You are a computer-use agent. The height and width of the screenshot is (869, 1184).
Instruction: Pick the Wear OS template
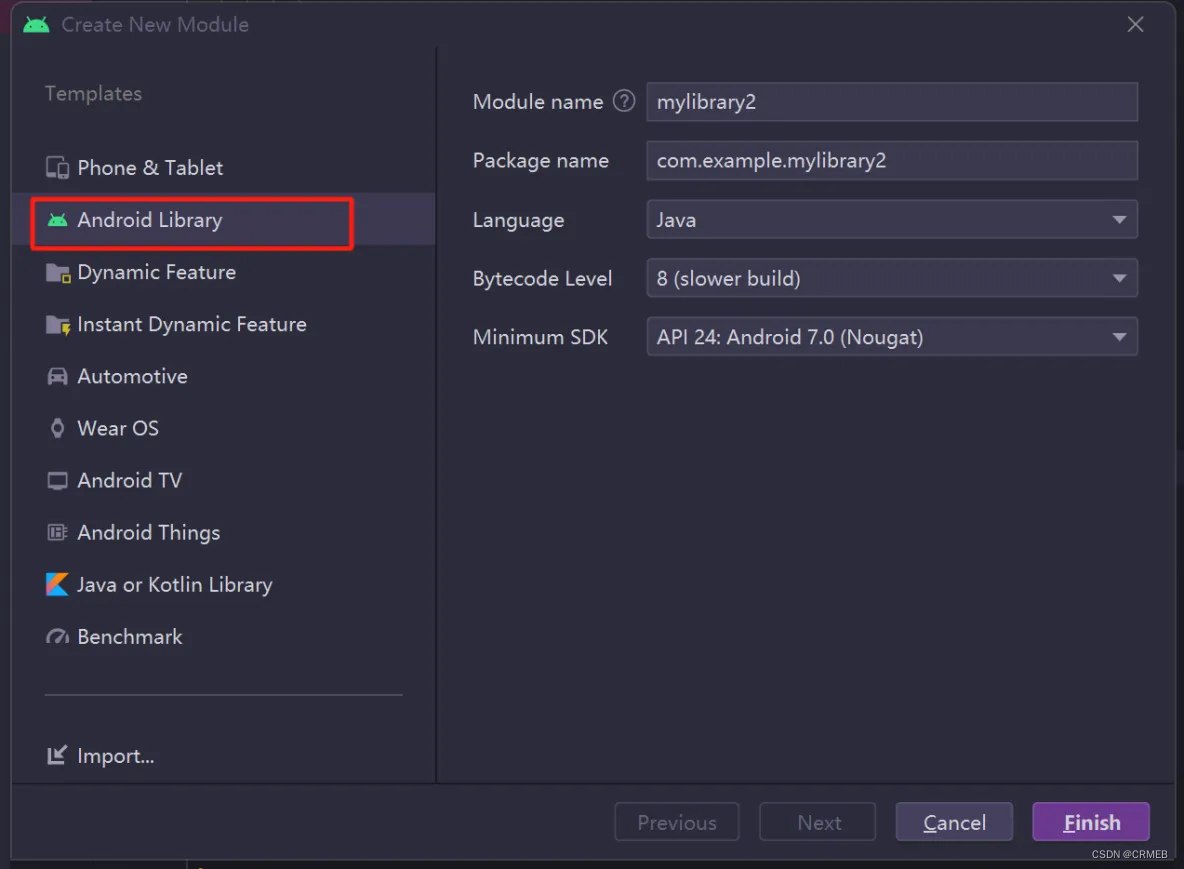pyautogui.click(x=224, y=428)
